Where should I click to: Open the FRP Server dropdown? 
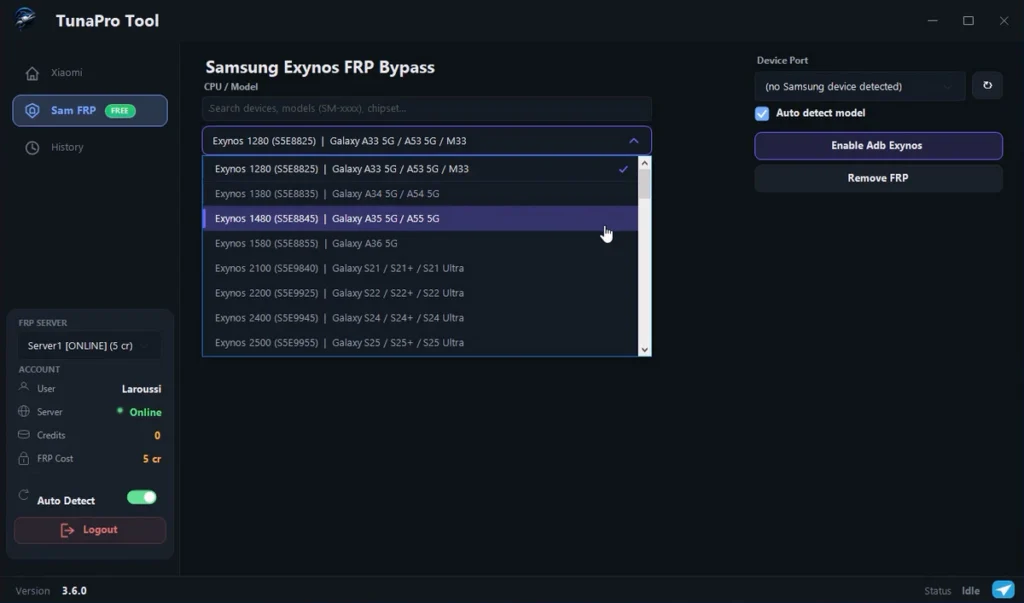coord(88,346)
